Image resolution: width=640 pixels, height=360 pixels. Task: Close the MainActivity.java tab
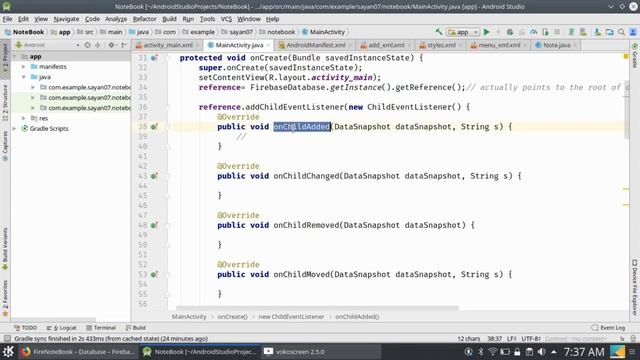pos(268,45)
